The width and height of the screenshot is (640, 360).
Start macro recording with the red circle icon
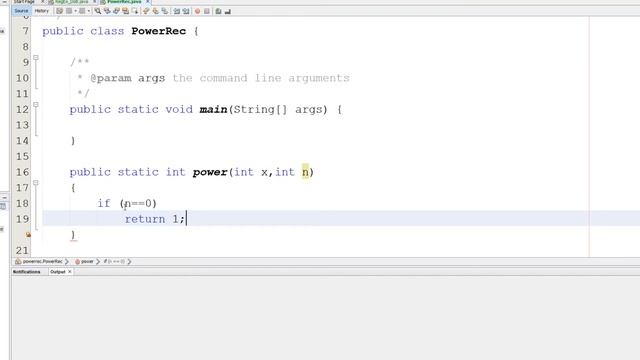pos(198,11)
